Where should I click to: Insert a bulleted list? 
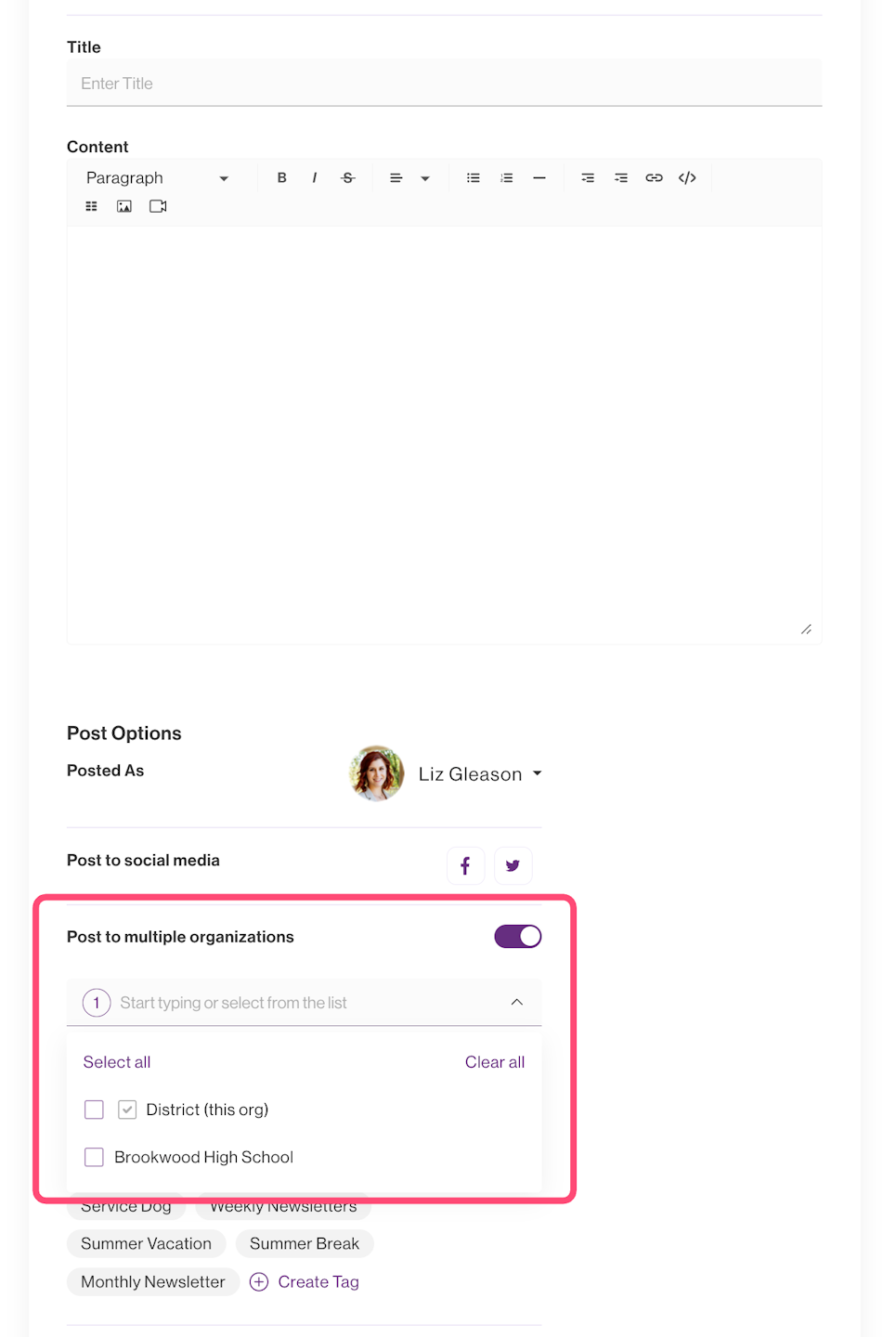474,178
